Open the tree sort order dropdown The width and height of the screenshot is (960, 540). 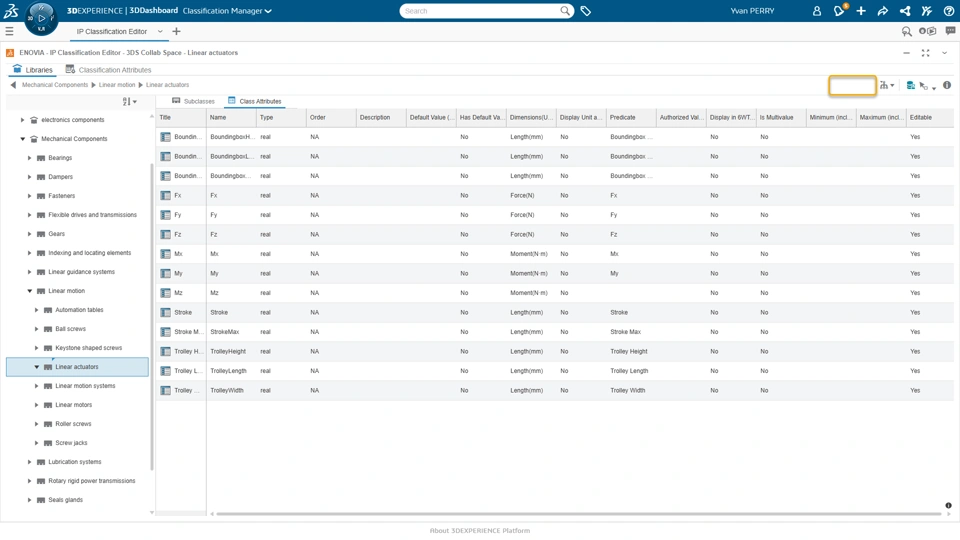[x=129, y=102]
